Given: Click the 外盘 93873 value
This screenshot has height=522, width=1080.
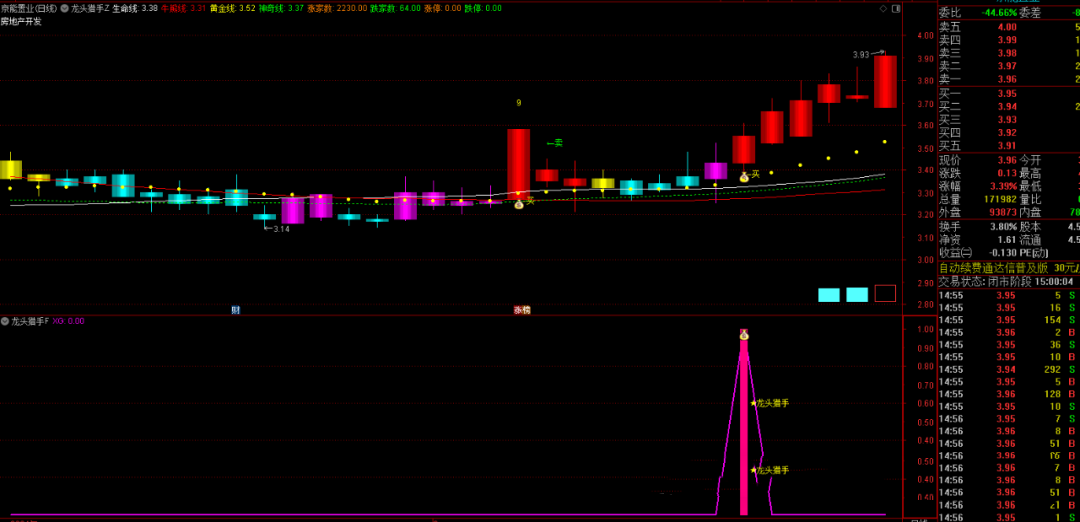Looking at the screenshot, I should point(1003,212).
